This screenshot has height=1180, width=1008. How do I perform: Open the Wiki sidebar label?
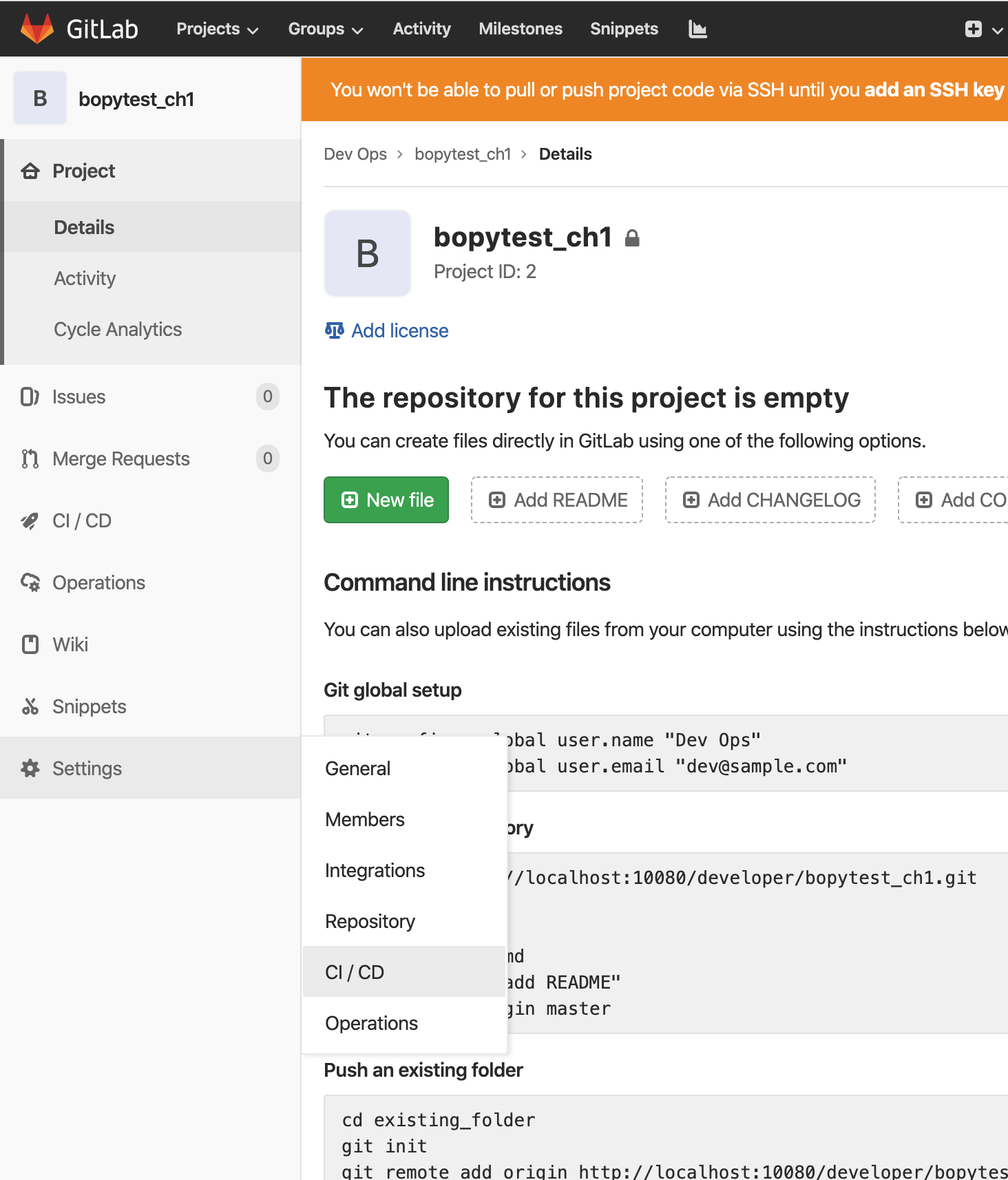70,644
